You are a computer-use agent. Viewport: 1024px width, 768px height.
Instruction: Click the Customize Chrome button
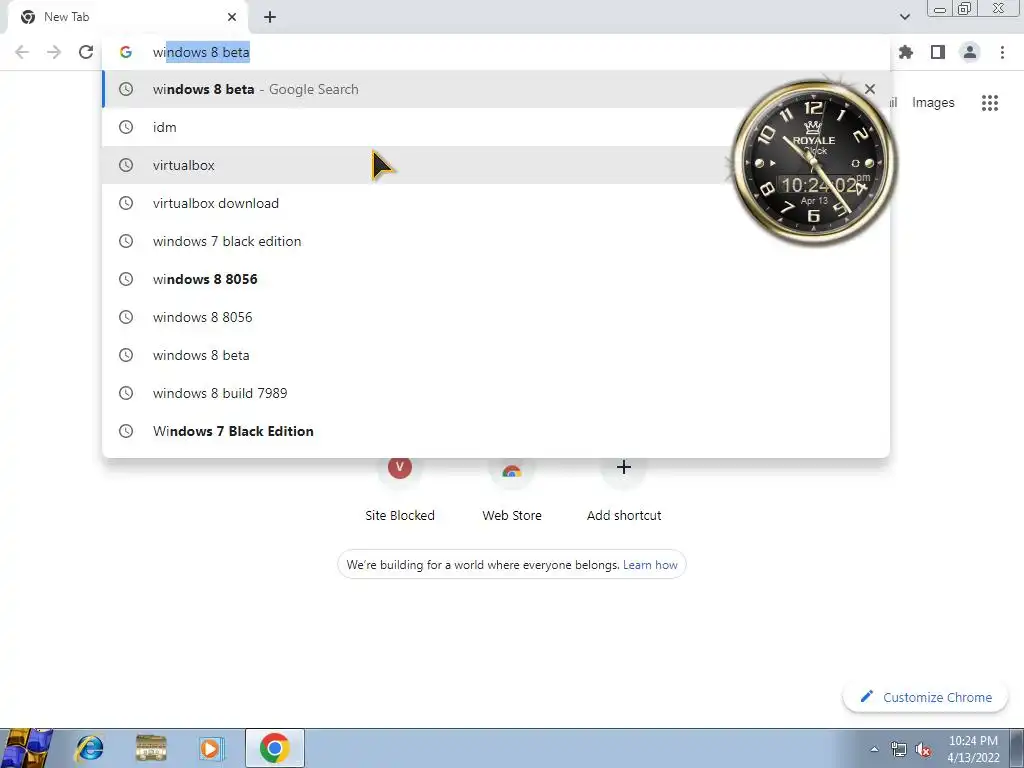pos(926,697)
